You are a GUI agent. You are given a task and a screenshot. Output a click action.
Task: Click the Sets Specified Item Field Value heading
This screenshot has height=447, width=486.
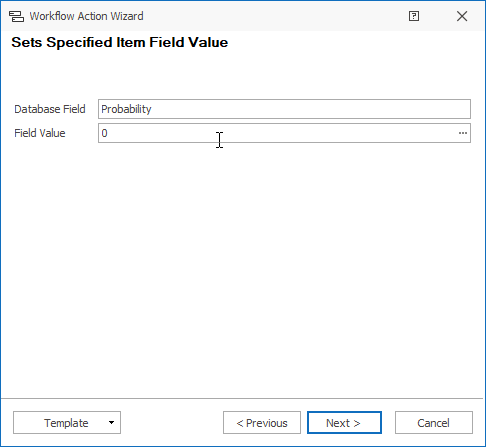click(120, 42)
